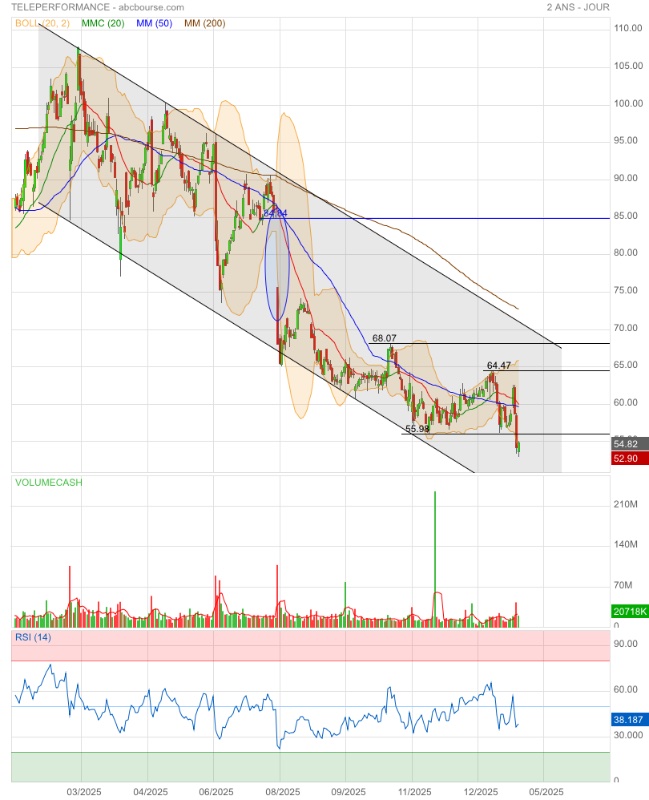Select the MM (200) indicator legend
649x800 pixels.
tap(205, 23)
